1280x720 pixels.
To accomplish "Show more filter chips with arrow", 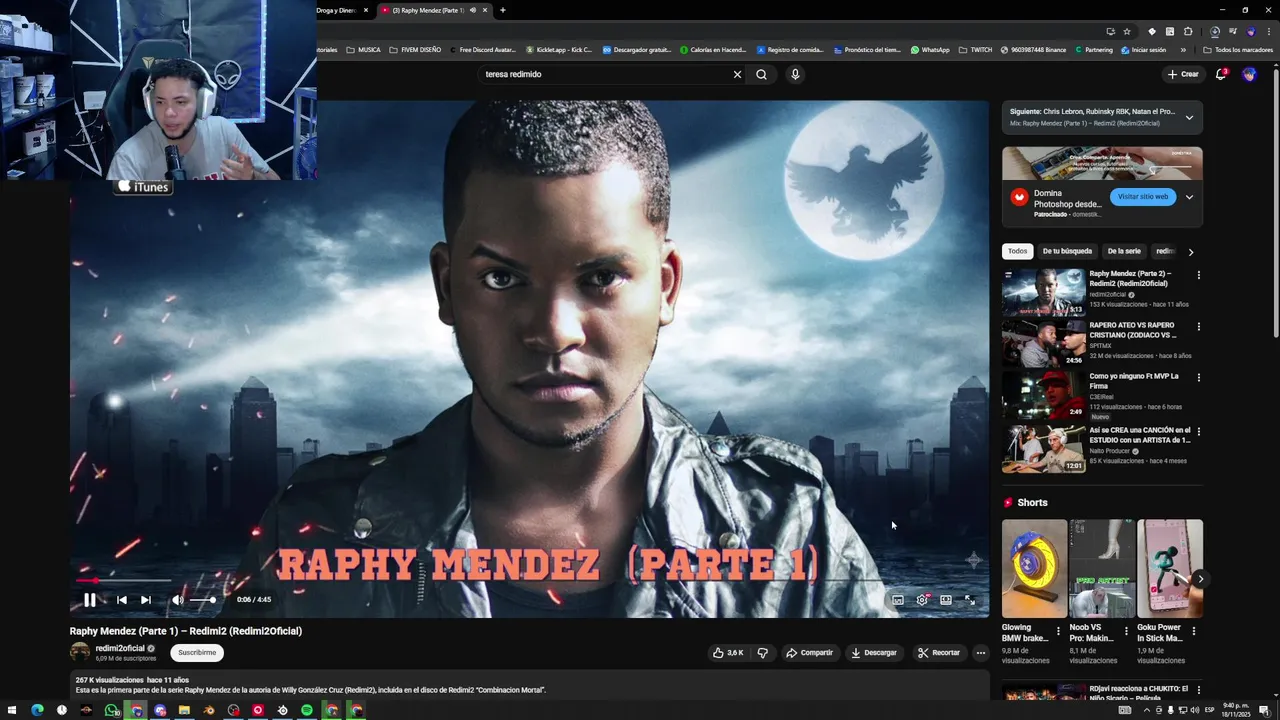I will coord(1190,252).
